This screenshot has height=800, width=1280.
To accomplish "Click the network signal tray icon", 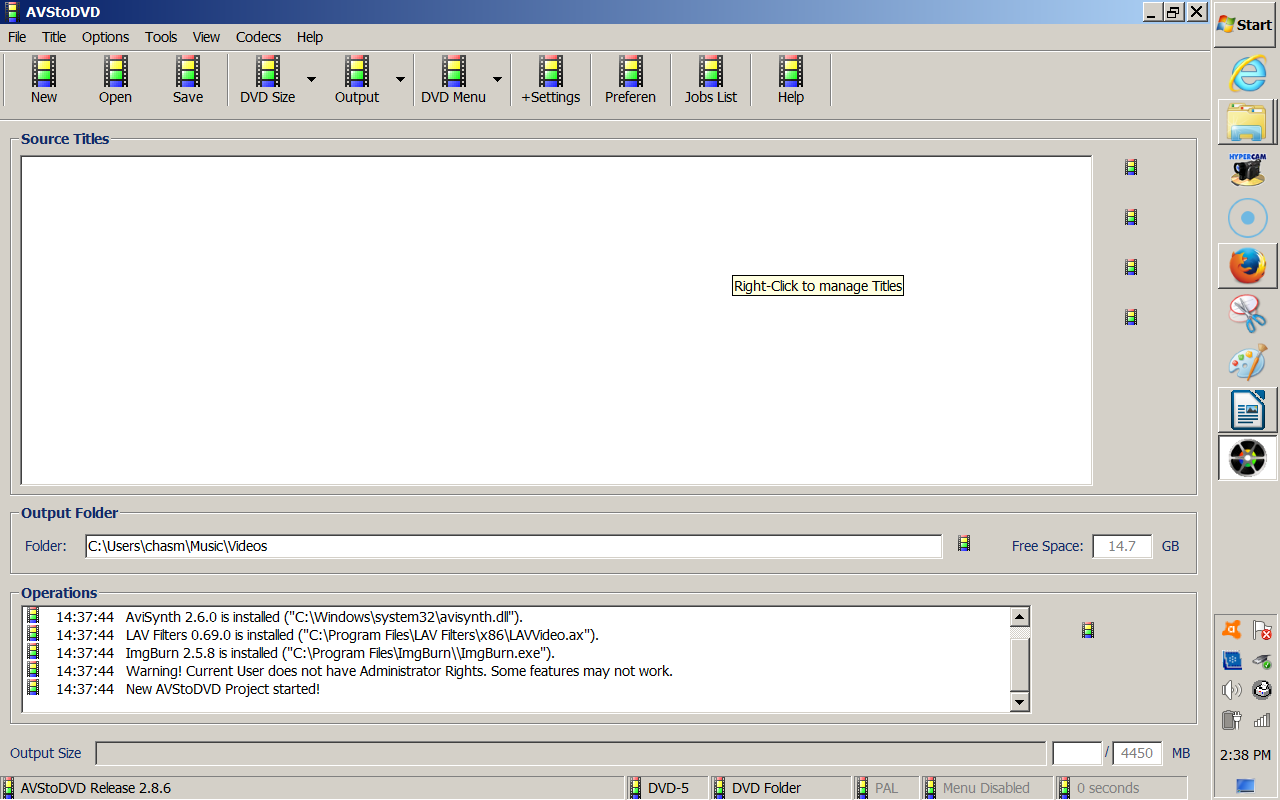I will [x=1262, y=719].
